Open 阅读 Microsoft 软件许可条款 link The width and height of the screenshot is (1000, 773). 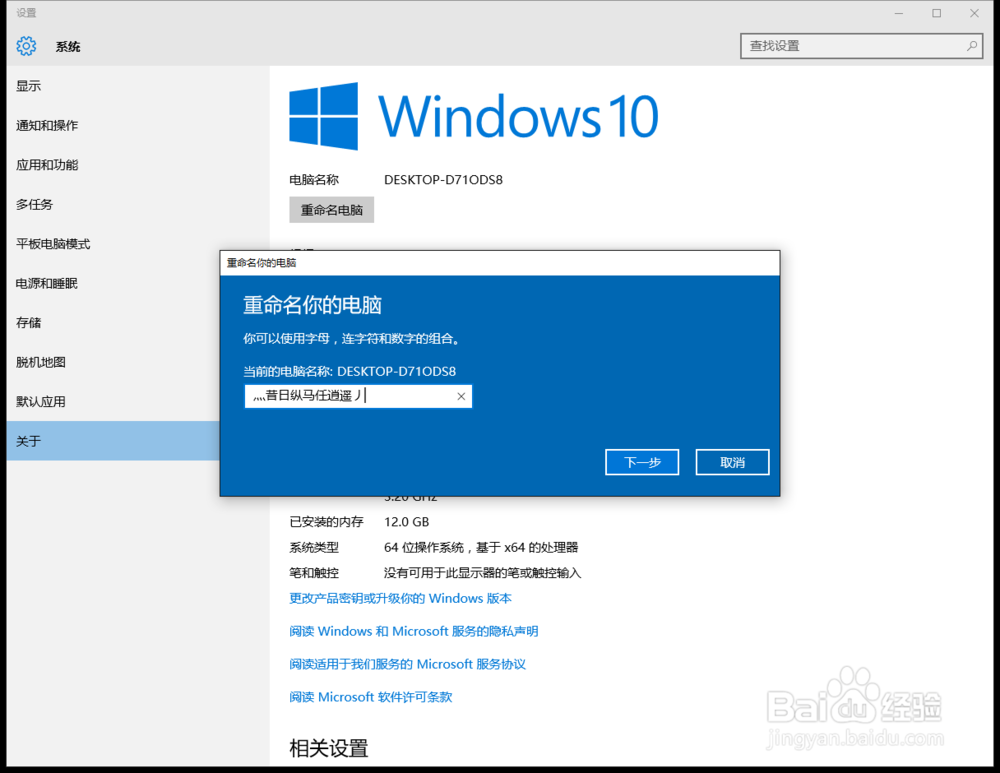(x=371, y=697)
